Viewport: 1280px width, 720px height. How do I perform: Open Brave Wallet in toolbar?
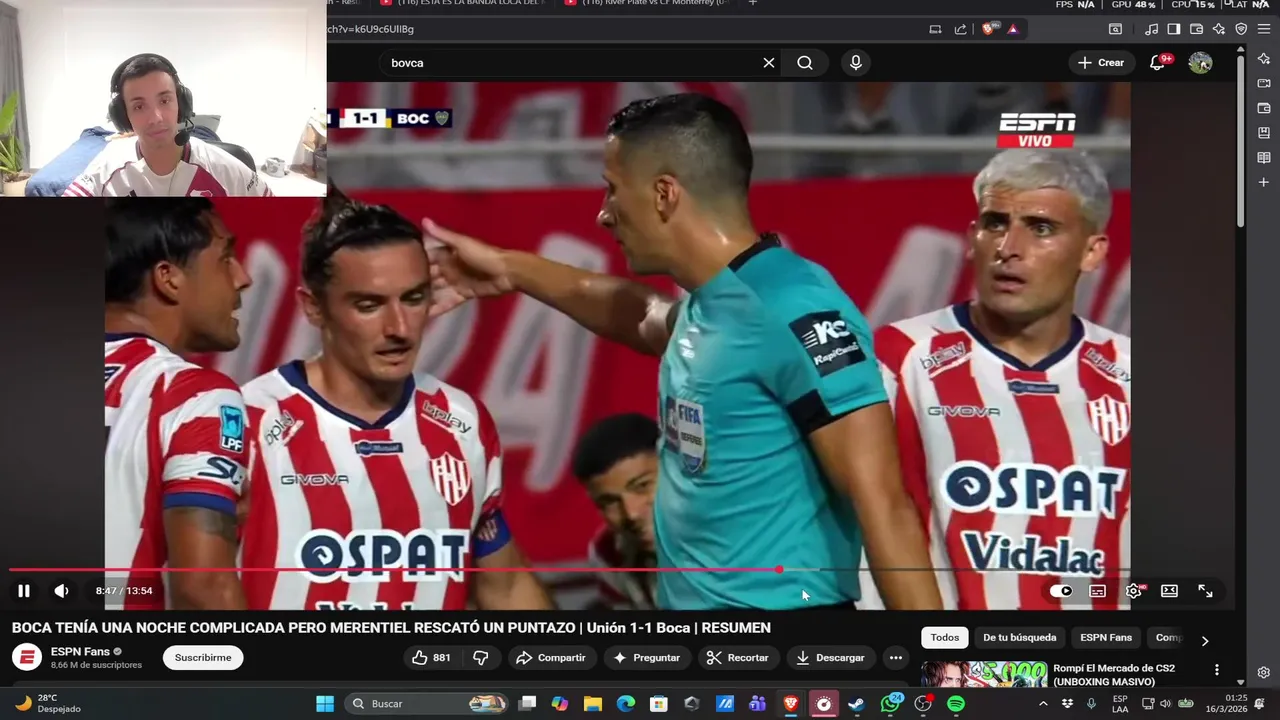tap(1197, 29)
